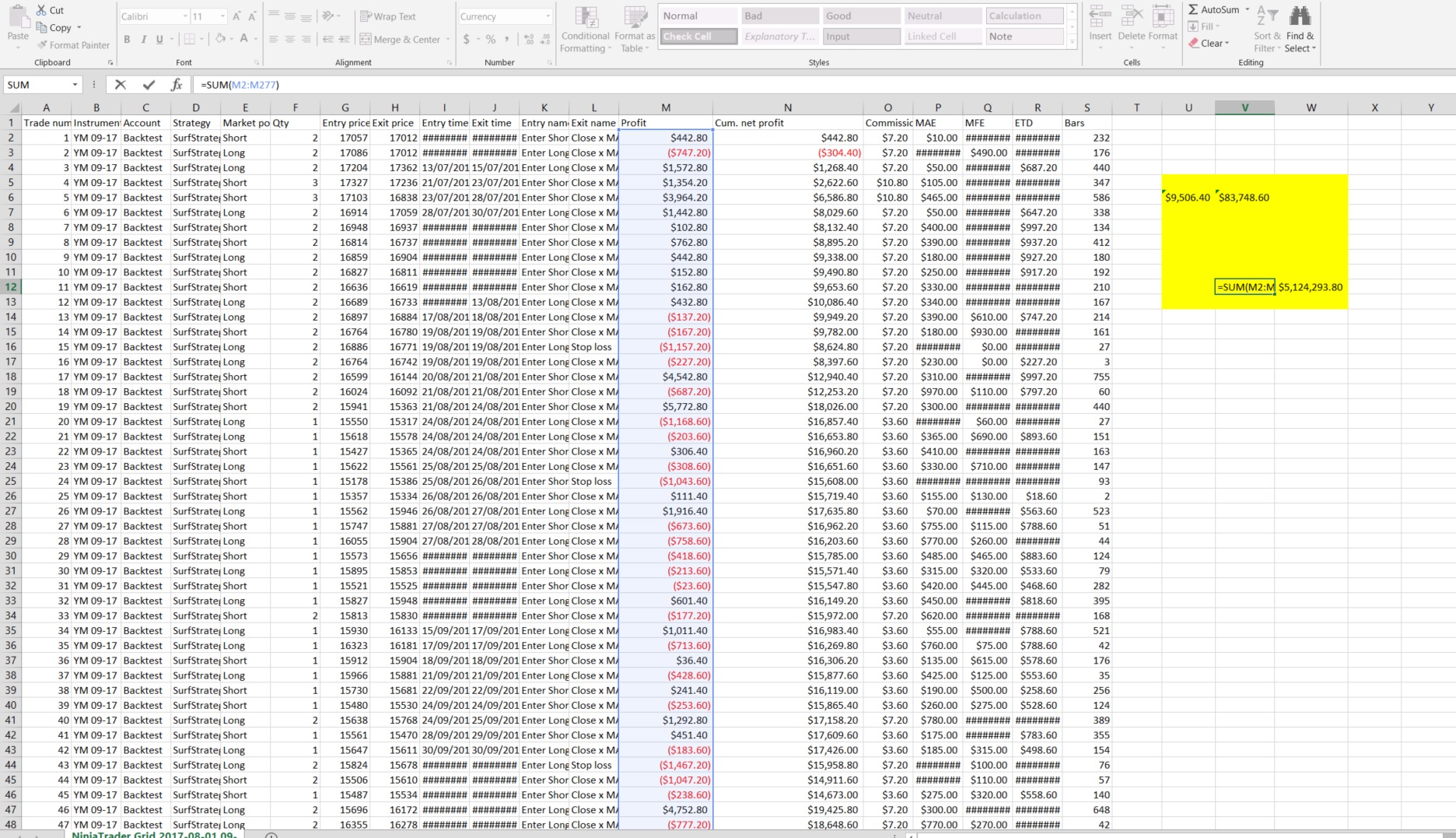The height and width of the screenshot is (838, 1456).
Task: Open the Insert Function fx dialog
Action: tap(177, 85)
